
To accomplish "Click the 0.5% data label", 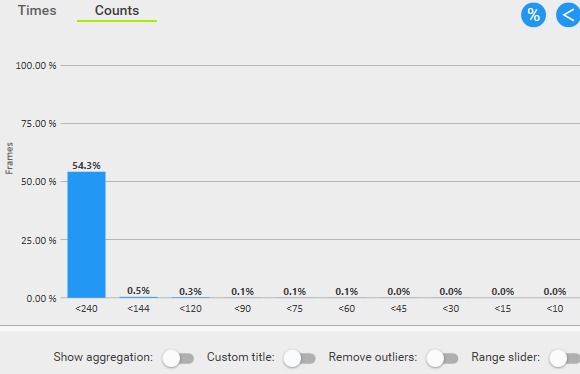I will [138, 291].
